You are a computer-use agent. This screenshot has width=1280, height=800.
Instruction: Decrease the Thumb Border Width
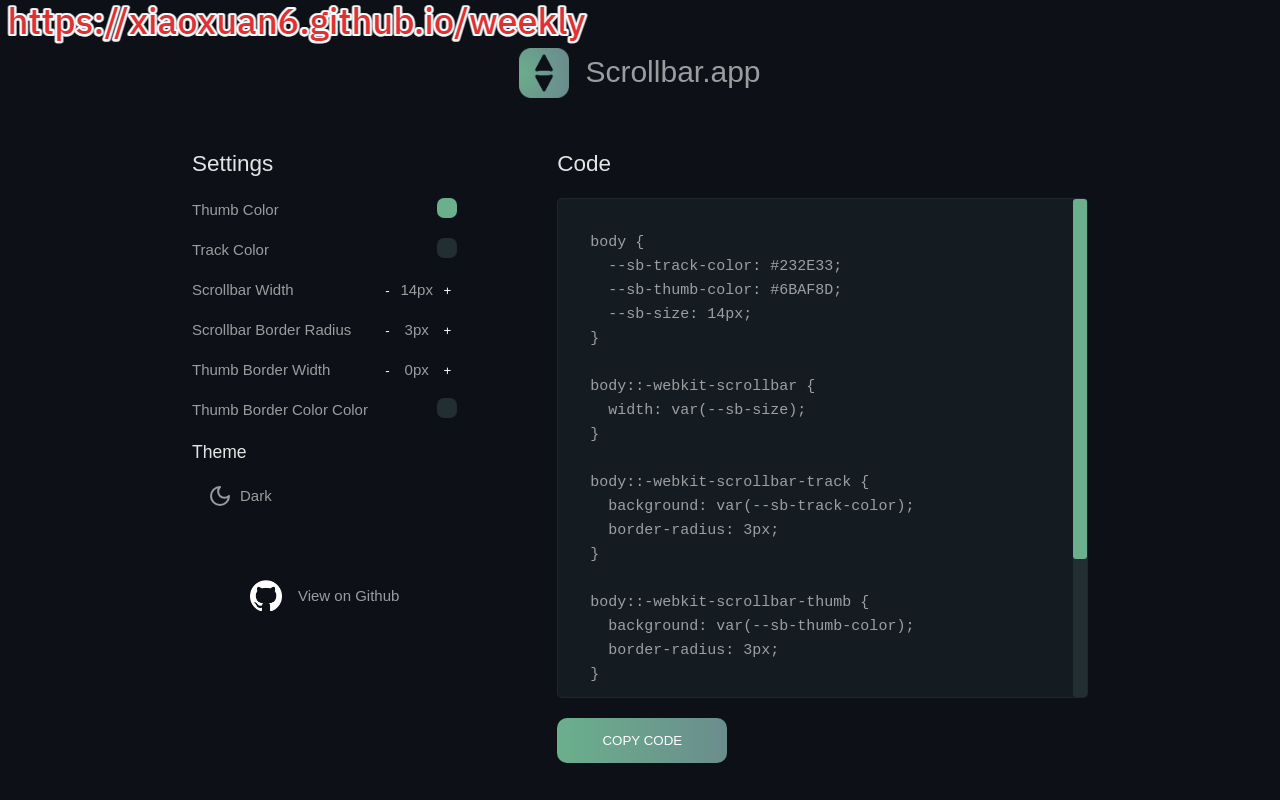pyautogui.click(x=387, y=371)
